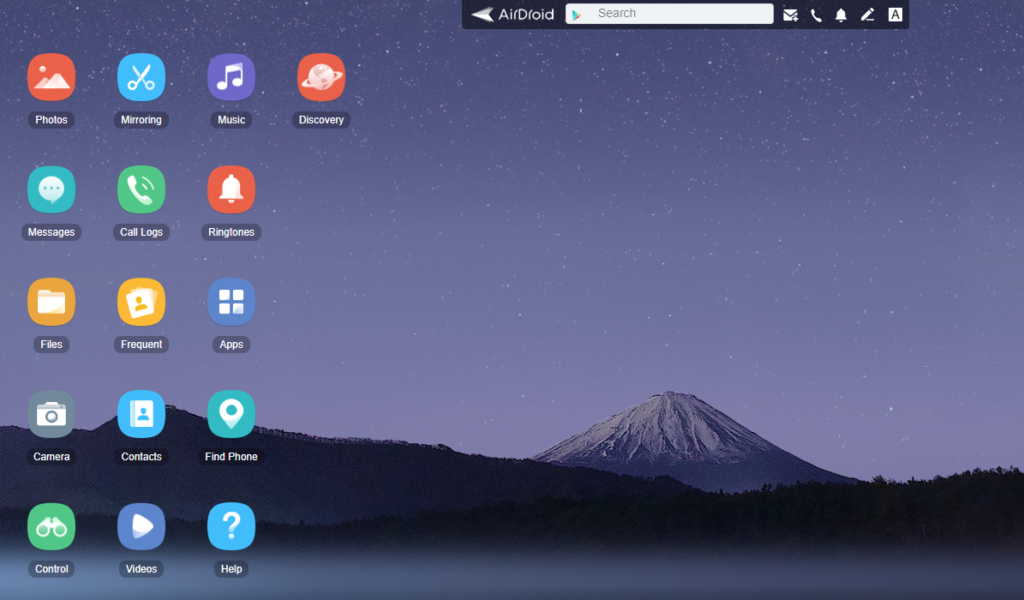Open the Help section
The height and width of the screenshot is (600, 1024).
click(231, 525)
